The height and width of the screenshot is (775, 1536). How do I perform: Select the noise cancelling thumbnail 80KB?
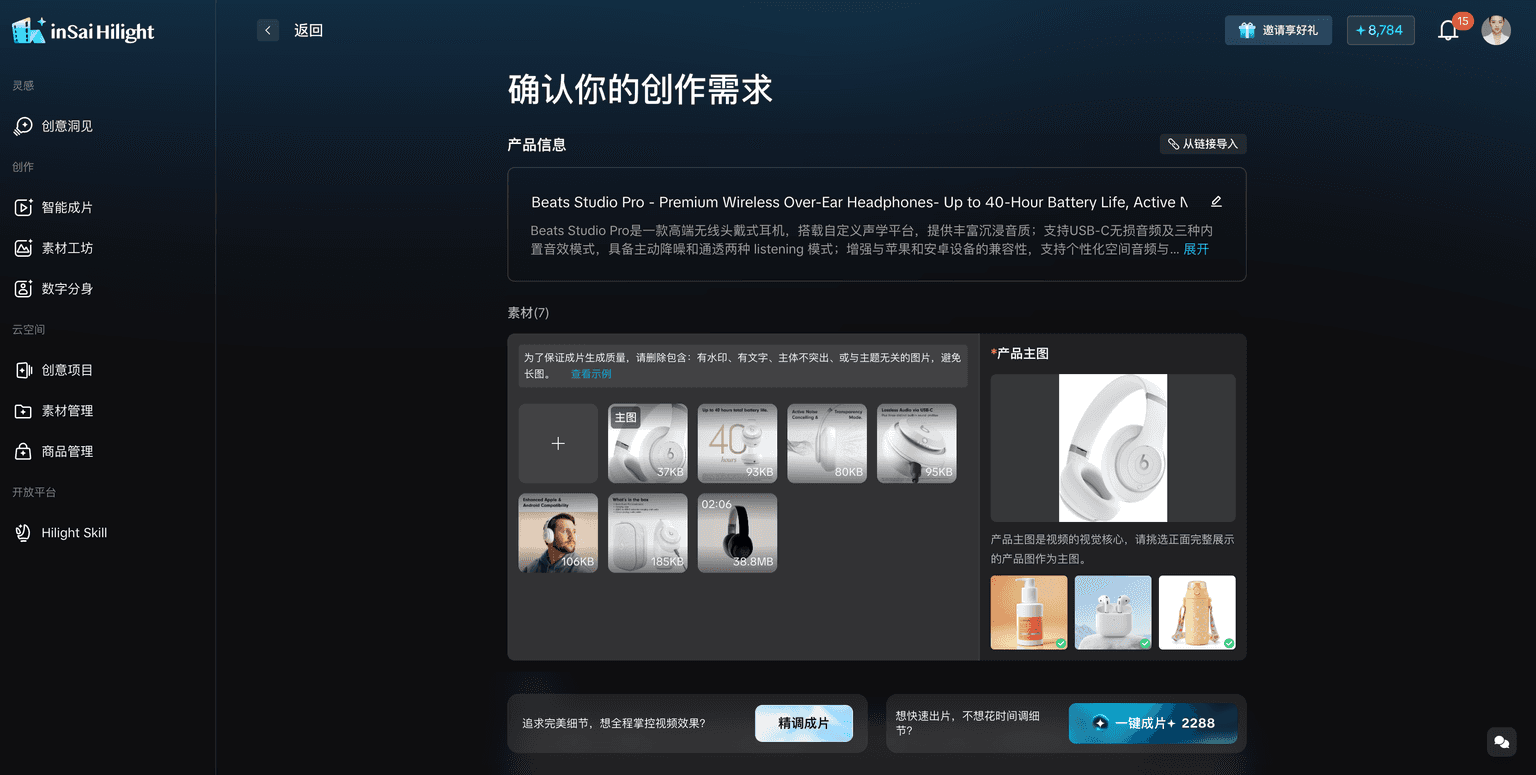pos(827,443)
